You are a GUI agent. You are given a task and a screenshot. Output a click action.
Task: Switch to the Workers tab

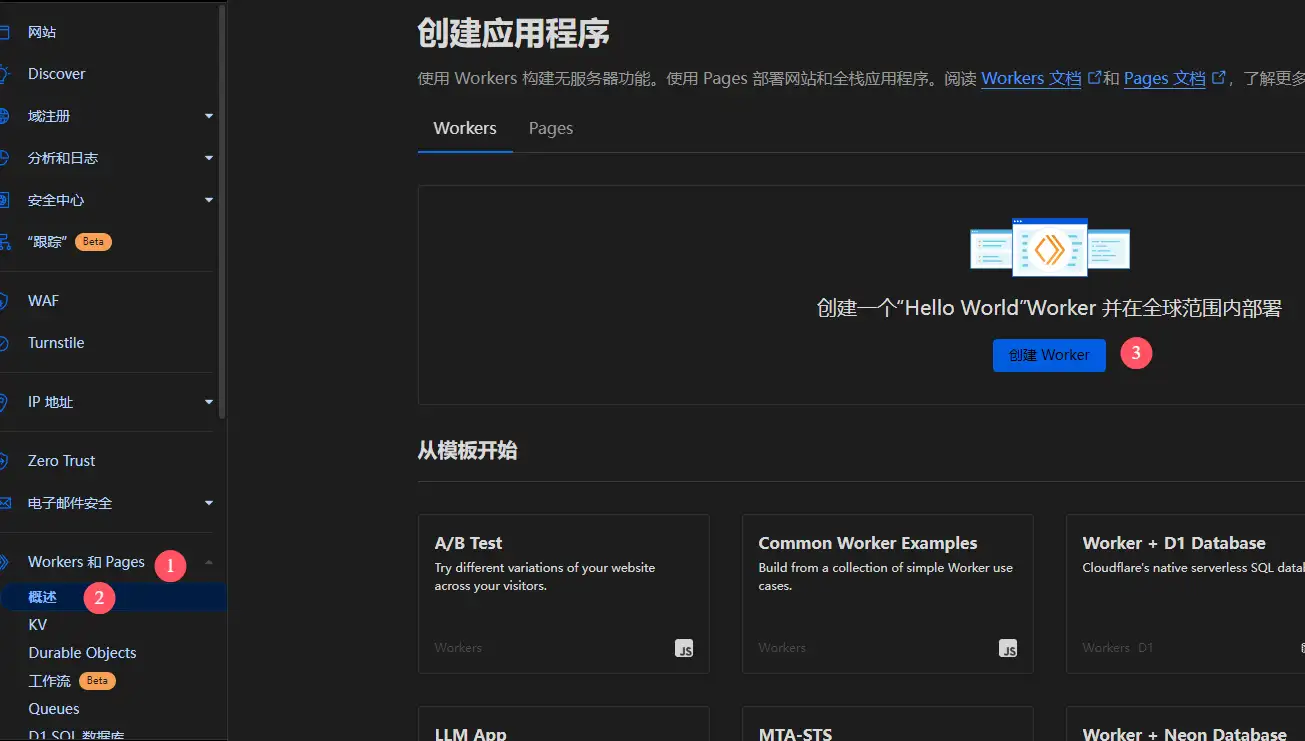pyautogui.click(x=465, y=128)
